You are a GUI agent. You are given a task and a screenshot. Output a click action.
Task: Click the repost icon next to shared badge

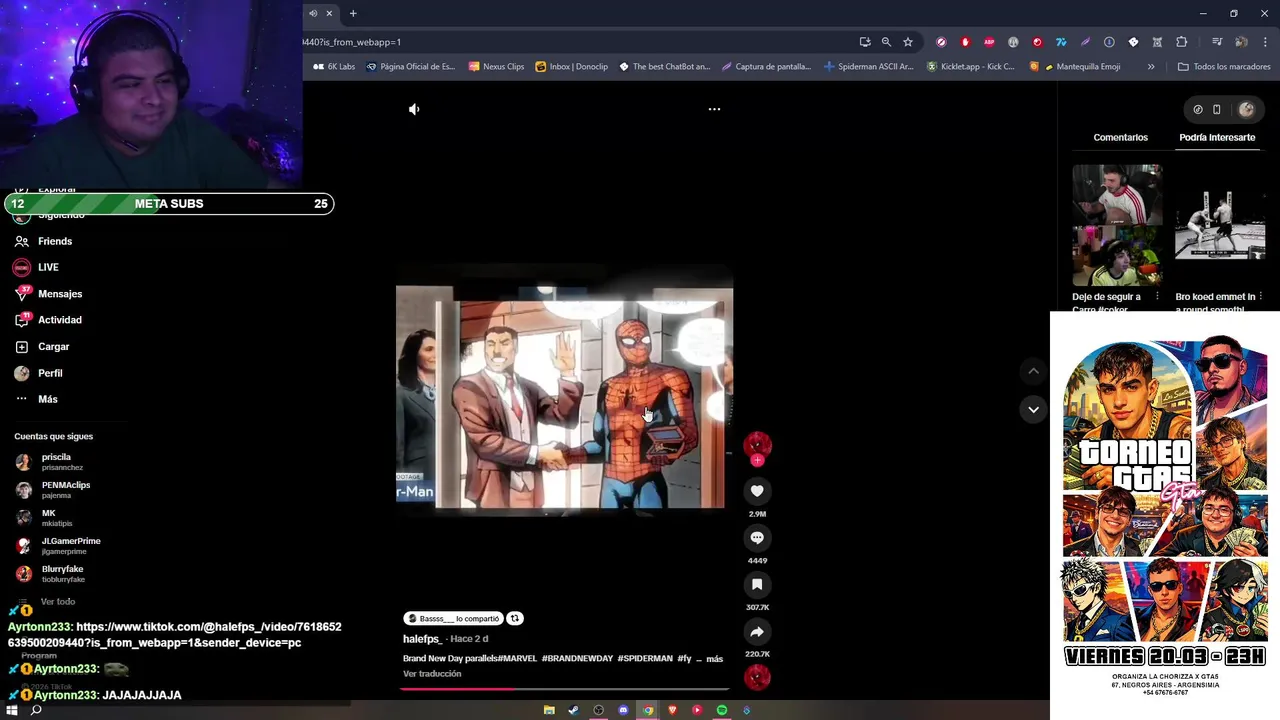(x=514, y=618)
